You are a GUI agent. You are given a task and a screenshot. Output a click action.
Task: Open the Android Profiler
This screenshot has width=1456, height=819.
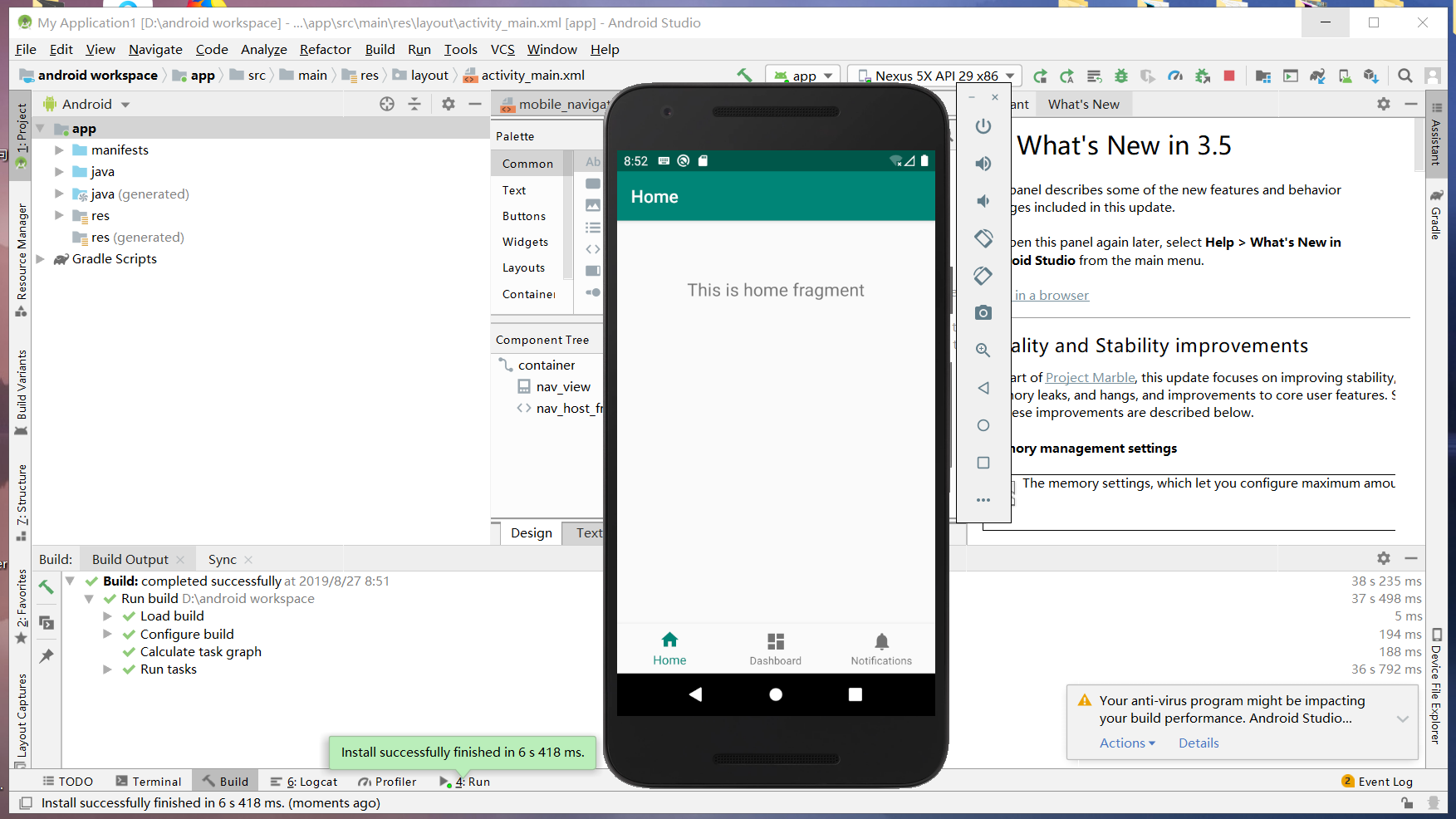[1175, 76]
